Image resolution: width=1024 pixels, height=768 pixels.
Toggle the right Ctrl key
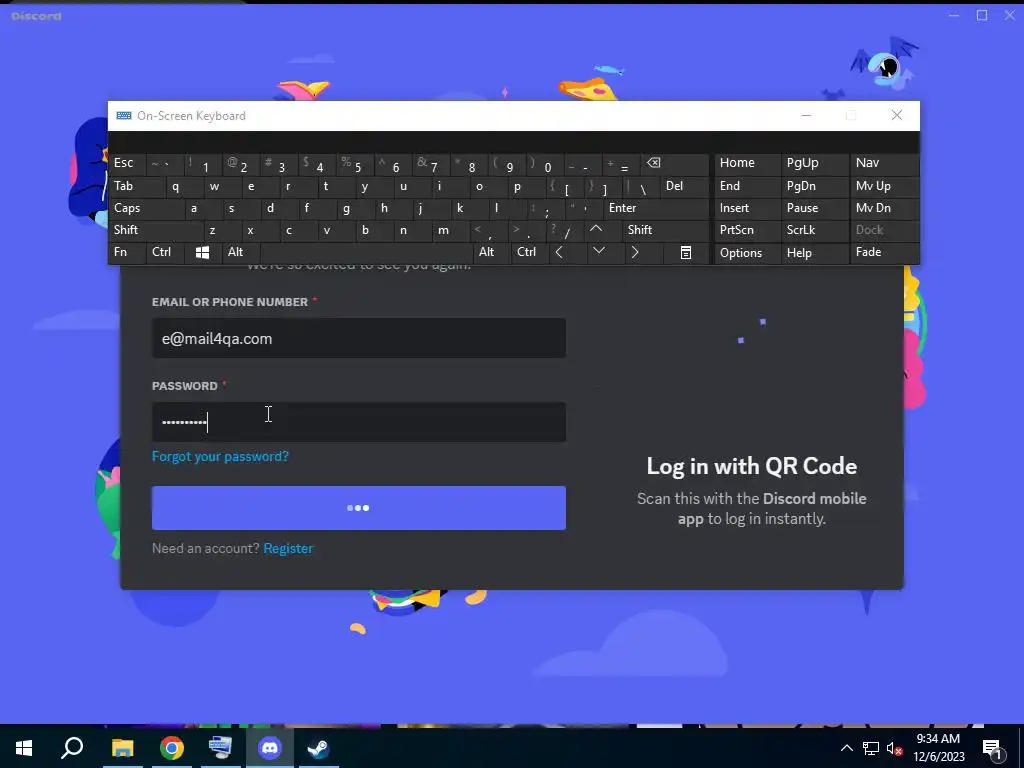point(530,252)
